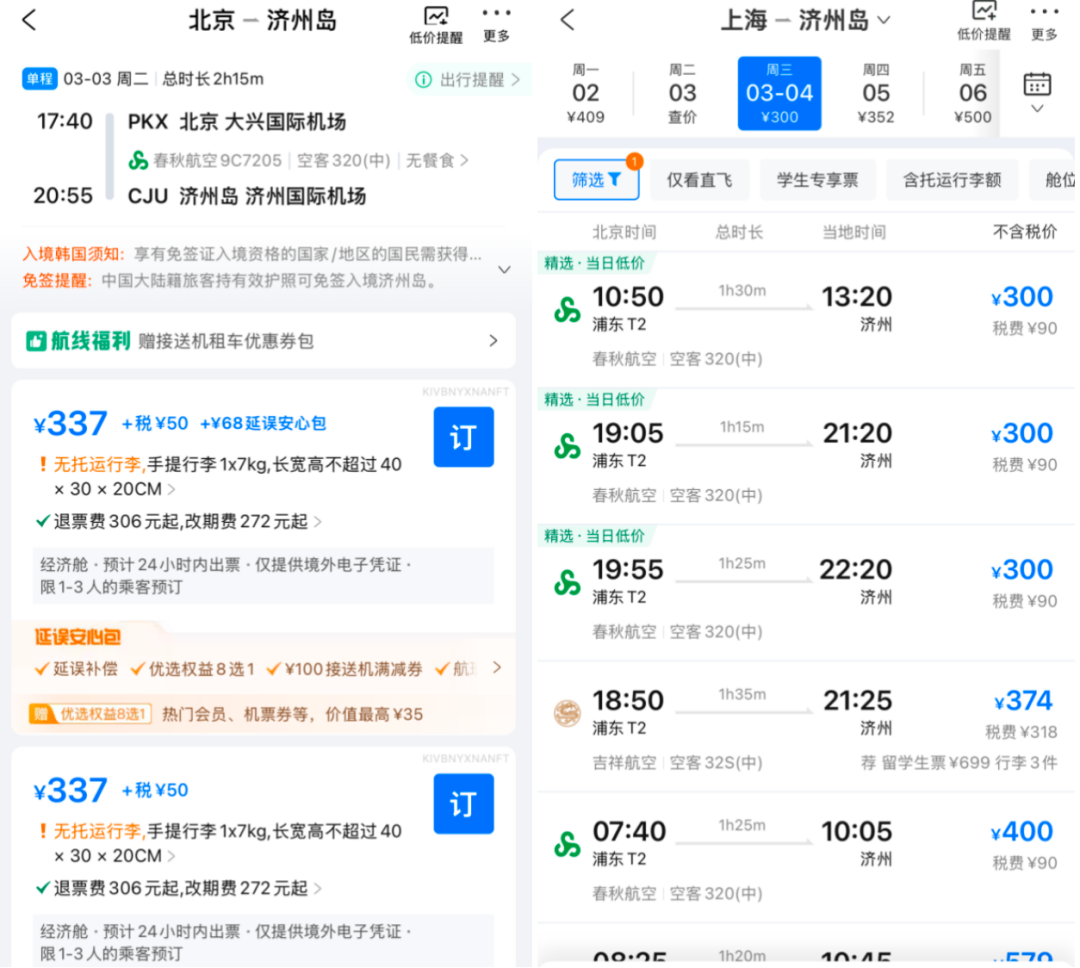
Task: Expand the 航线福利 benefits row
Action: [263, 341]
